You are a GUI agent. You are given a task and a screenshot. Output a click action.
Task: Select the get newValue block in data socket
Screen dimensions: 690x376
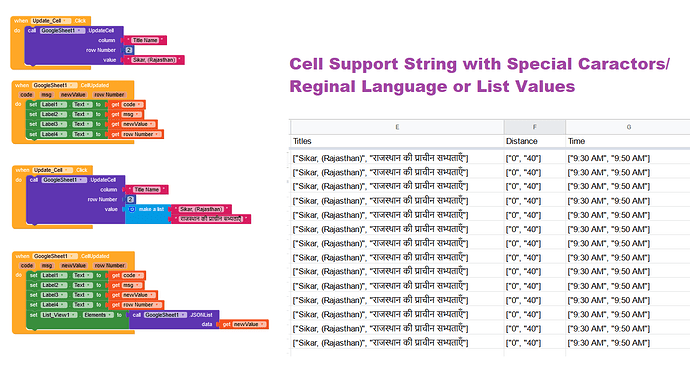tap(244, 324)
